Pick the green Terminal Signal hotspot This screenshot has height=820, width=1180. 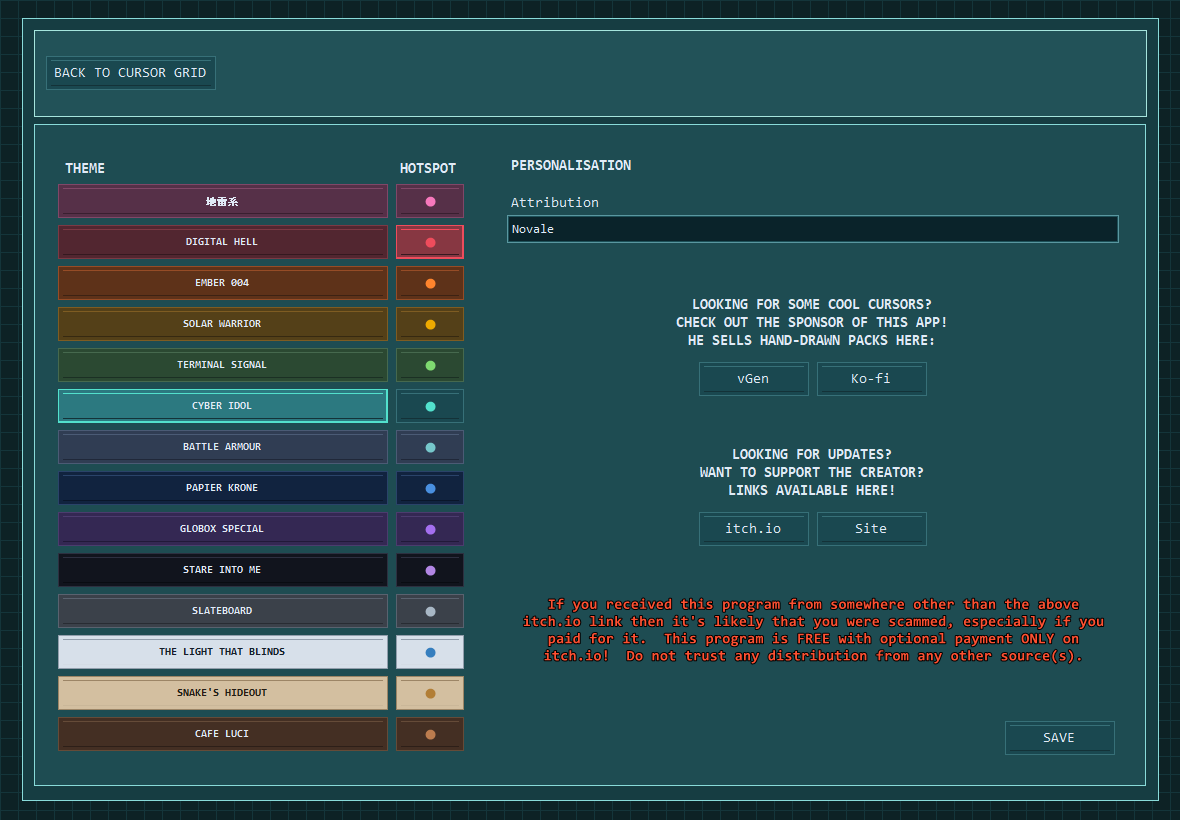click(430, 365)
